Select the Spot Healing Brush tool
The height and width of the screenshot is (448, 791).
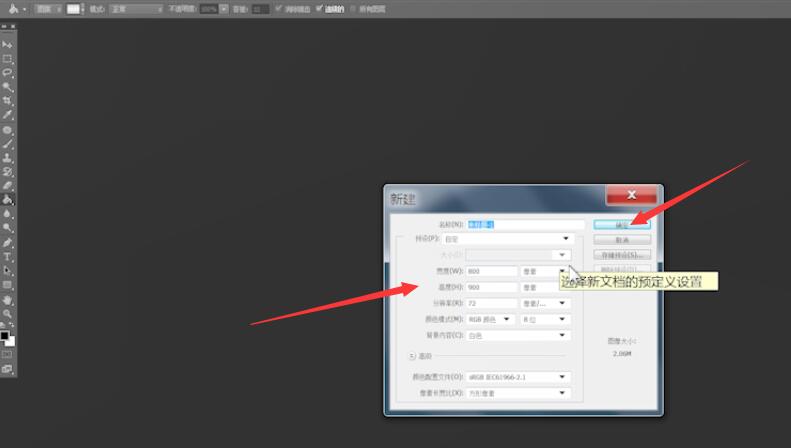7,130
